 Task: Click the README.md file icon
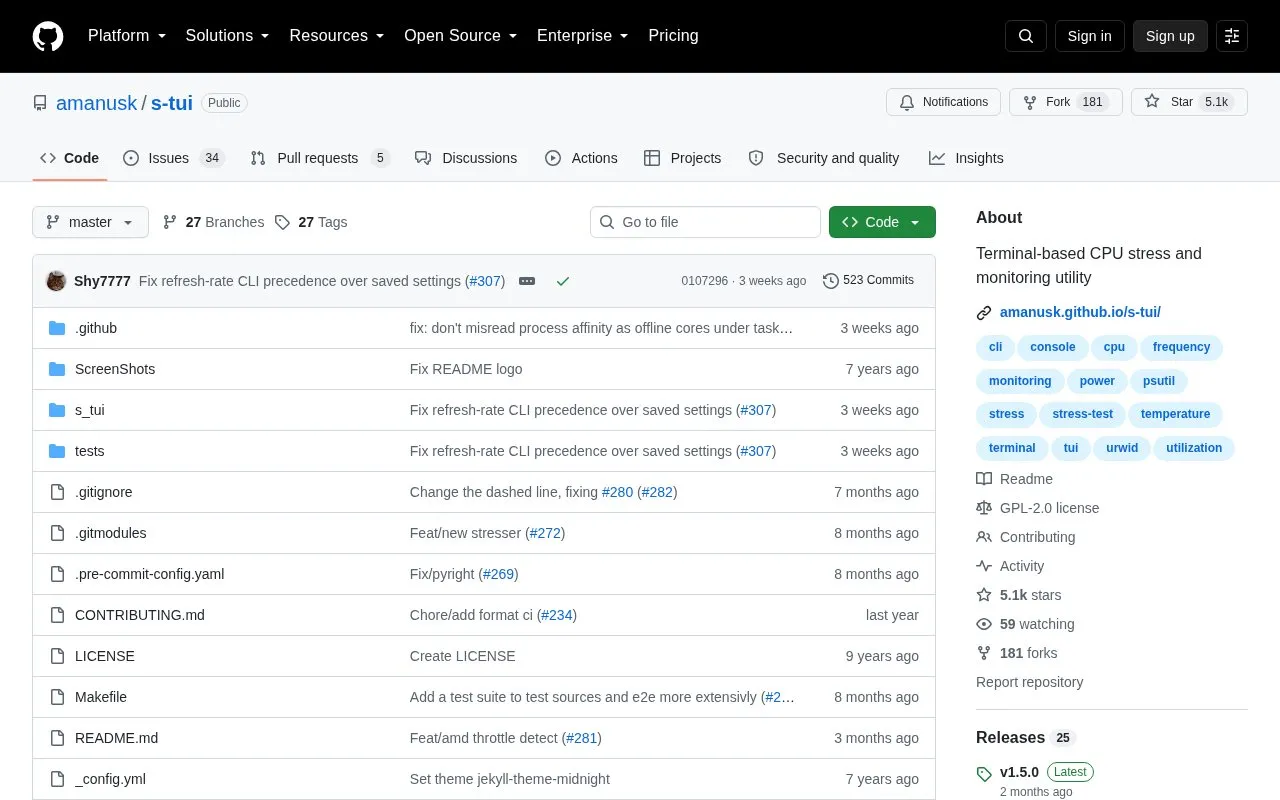pyautogui.click(x=57, y=738)
